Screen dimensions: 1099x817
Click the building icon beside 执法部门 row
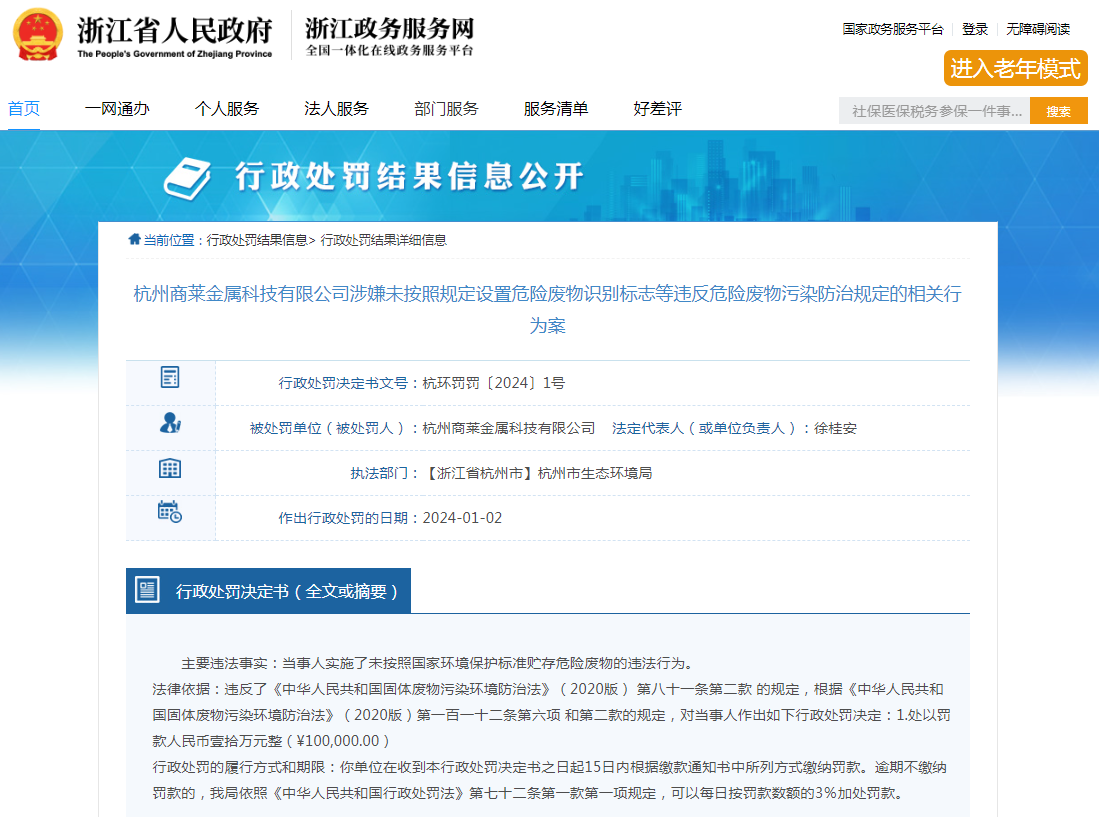coord(170,468)
